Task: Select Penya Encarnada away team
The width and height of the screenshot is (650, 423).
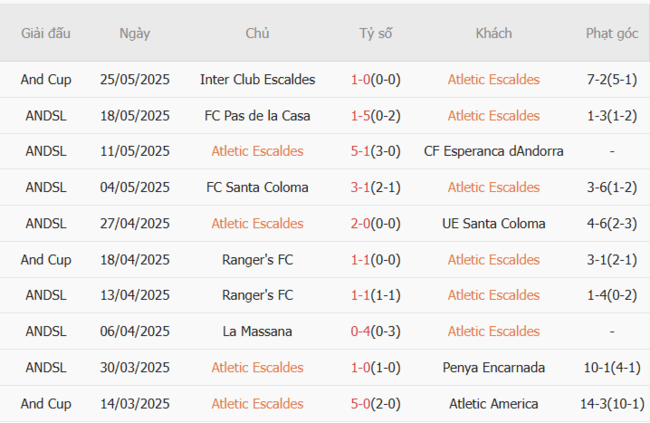Action: click(x=493, y=367)
